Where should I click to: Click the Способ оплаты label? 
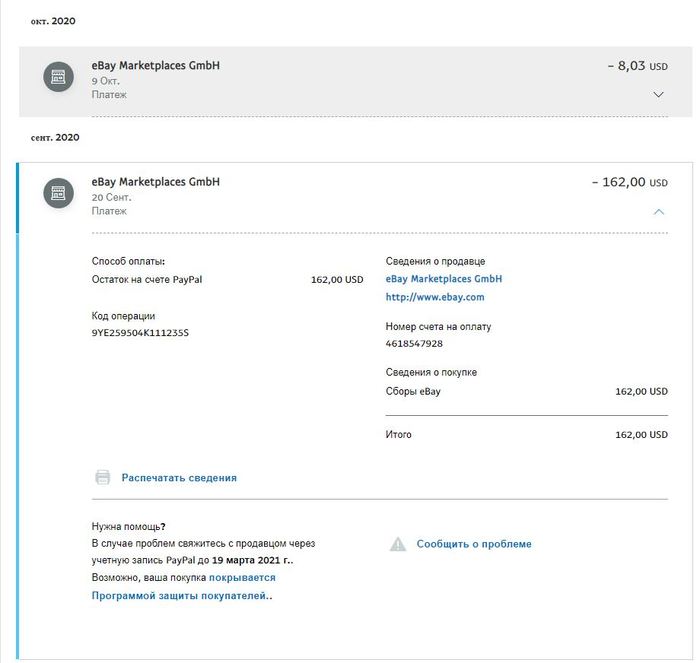click(128, 261)
